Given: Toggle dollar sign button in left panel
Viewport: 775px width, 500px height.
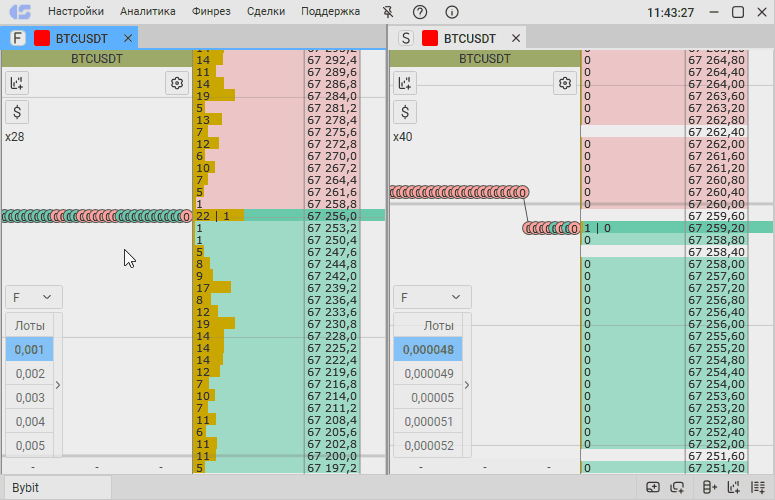Looking at the screenshot, I should pyautogui.click(x=17, y=112).
